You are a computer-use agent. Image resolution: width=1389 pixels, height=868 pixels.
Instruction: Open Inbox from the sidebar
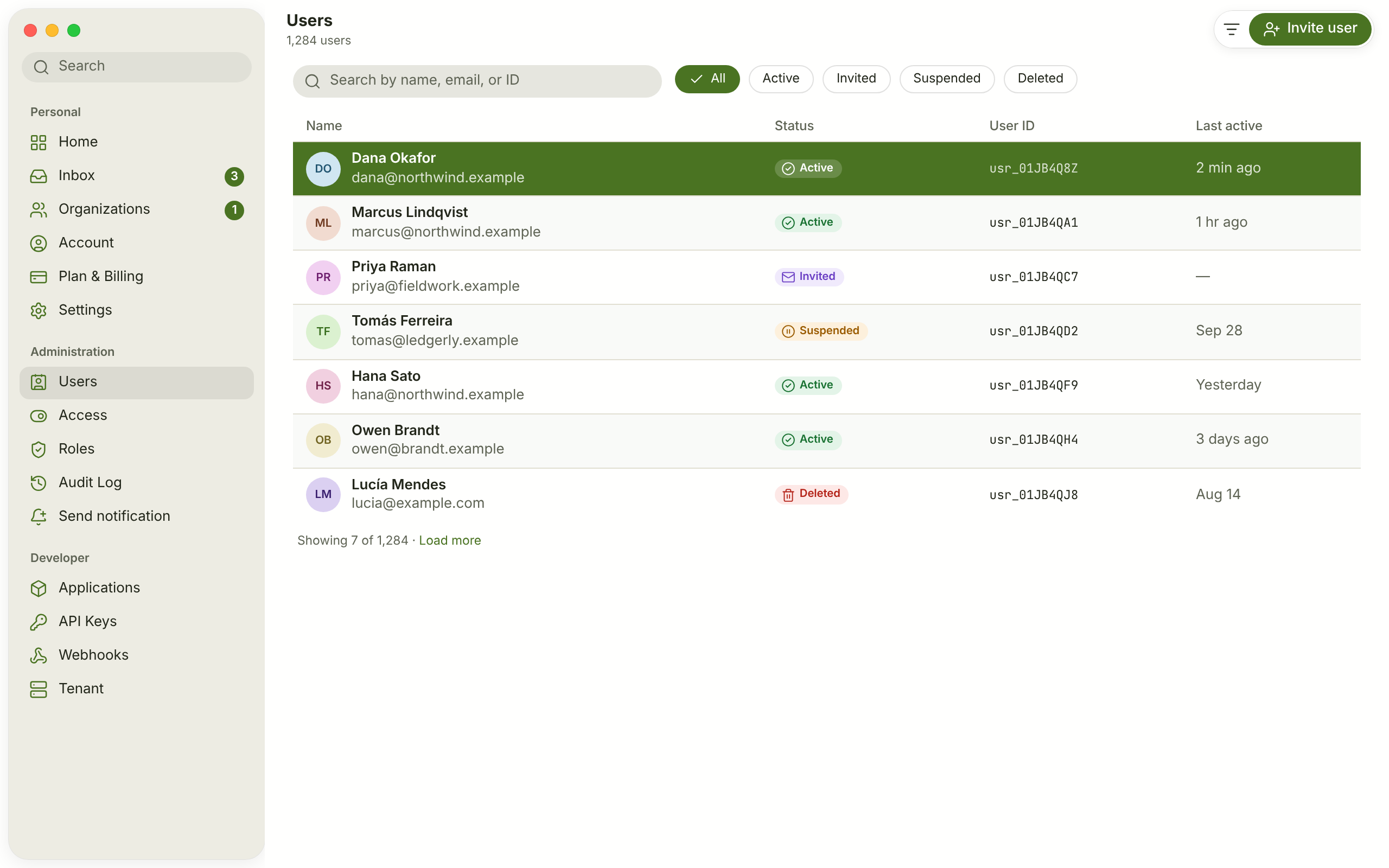(137, 176)
